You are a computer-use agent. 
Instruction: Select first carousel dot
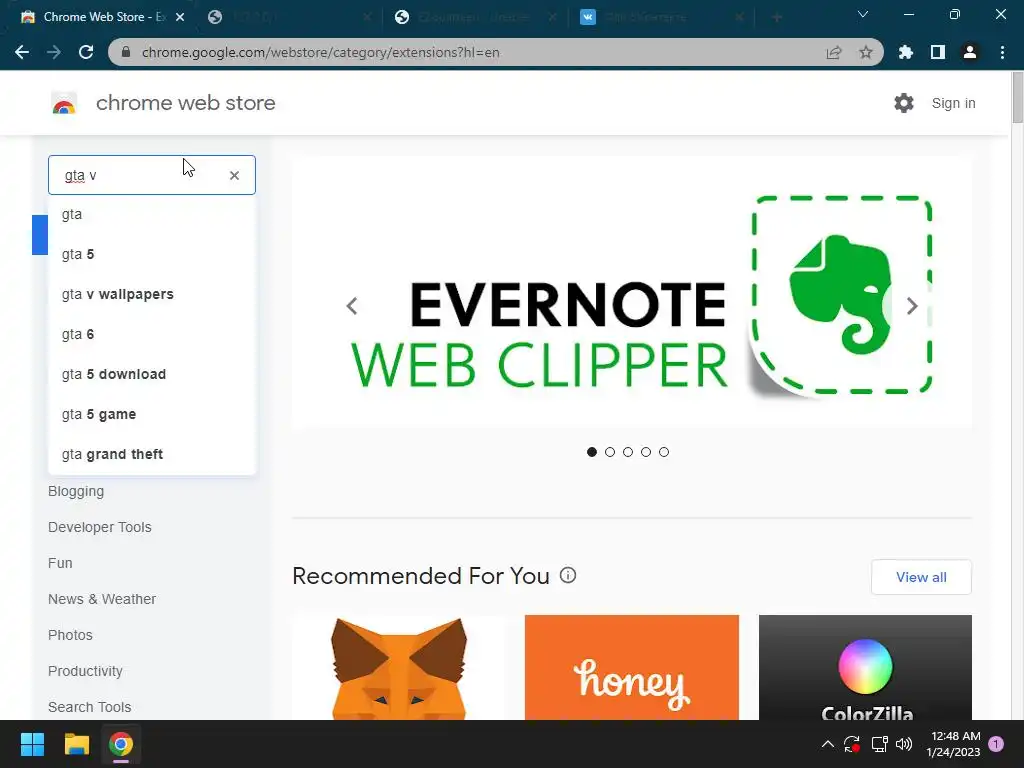(x=592, y=452)
